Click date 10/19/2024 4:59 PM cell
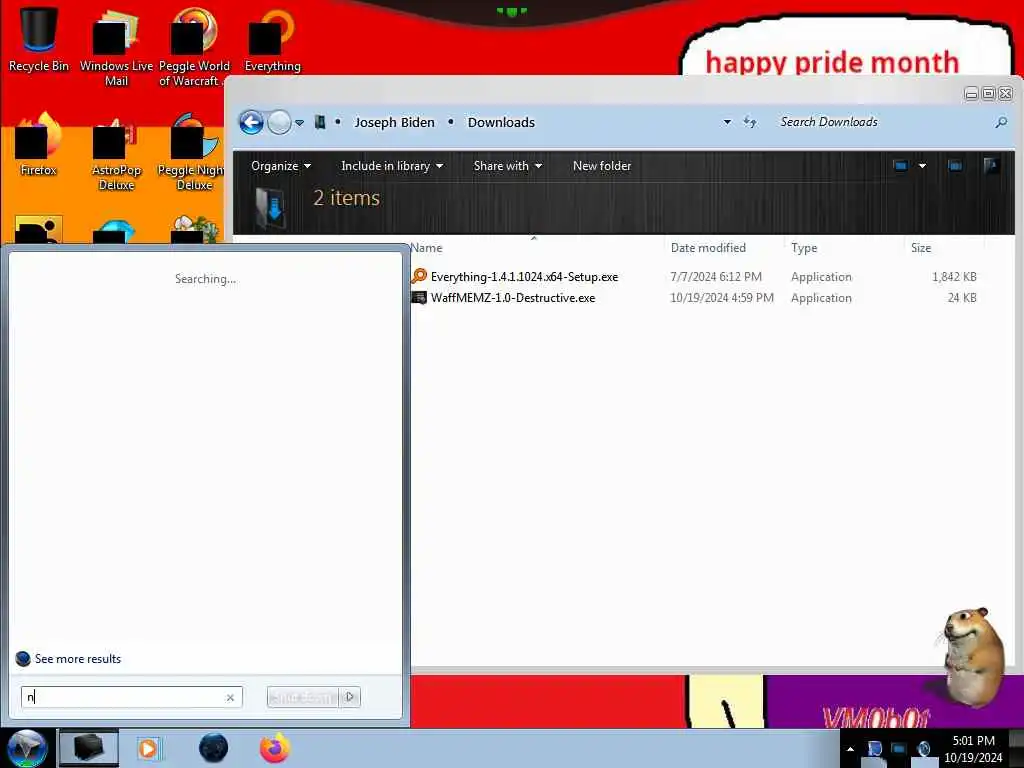This screenshot has height=768, width=1024. [722, 298]
